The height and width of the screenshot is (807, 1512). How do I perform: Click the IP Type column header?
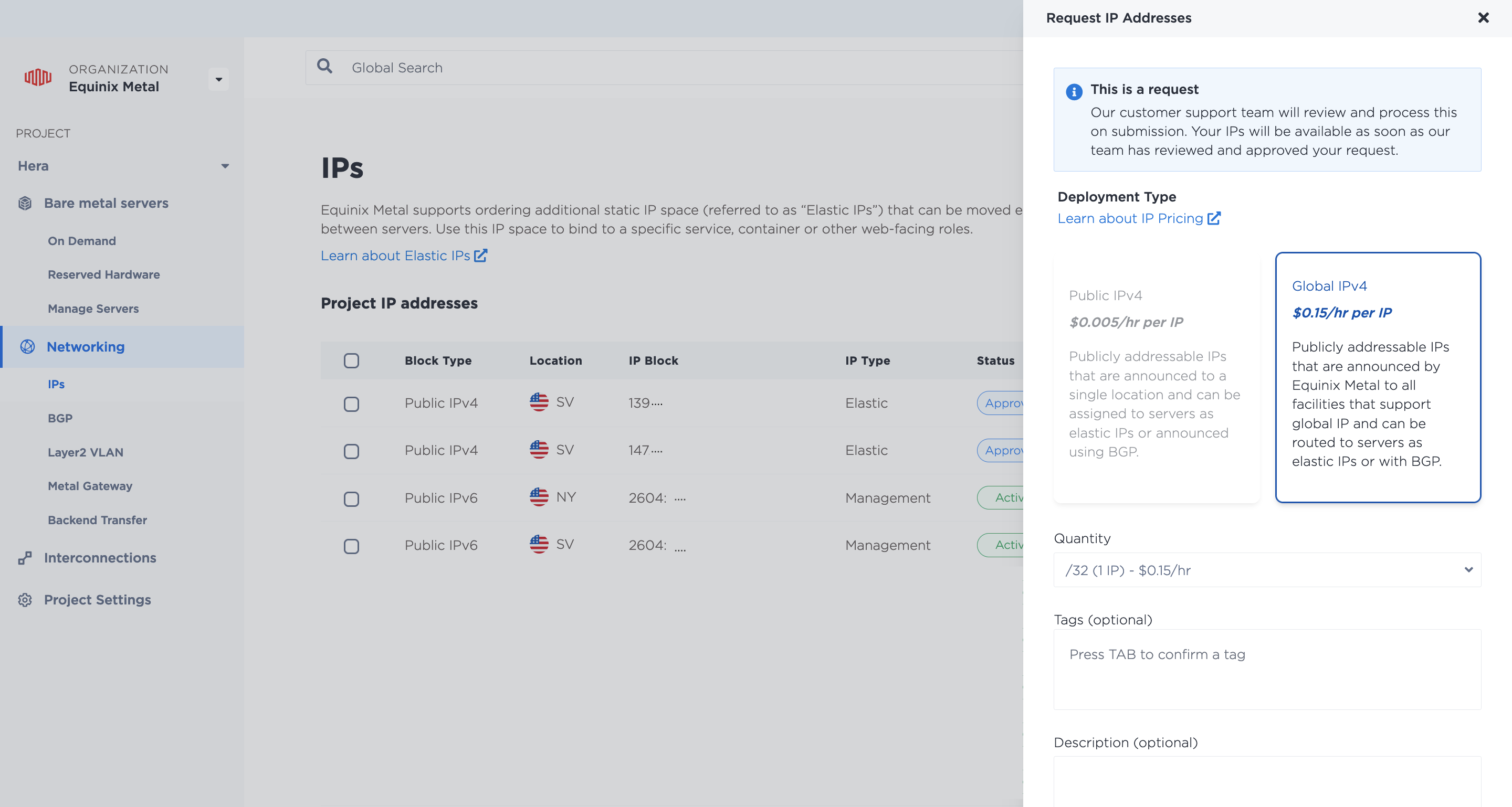tap(867, 360)
